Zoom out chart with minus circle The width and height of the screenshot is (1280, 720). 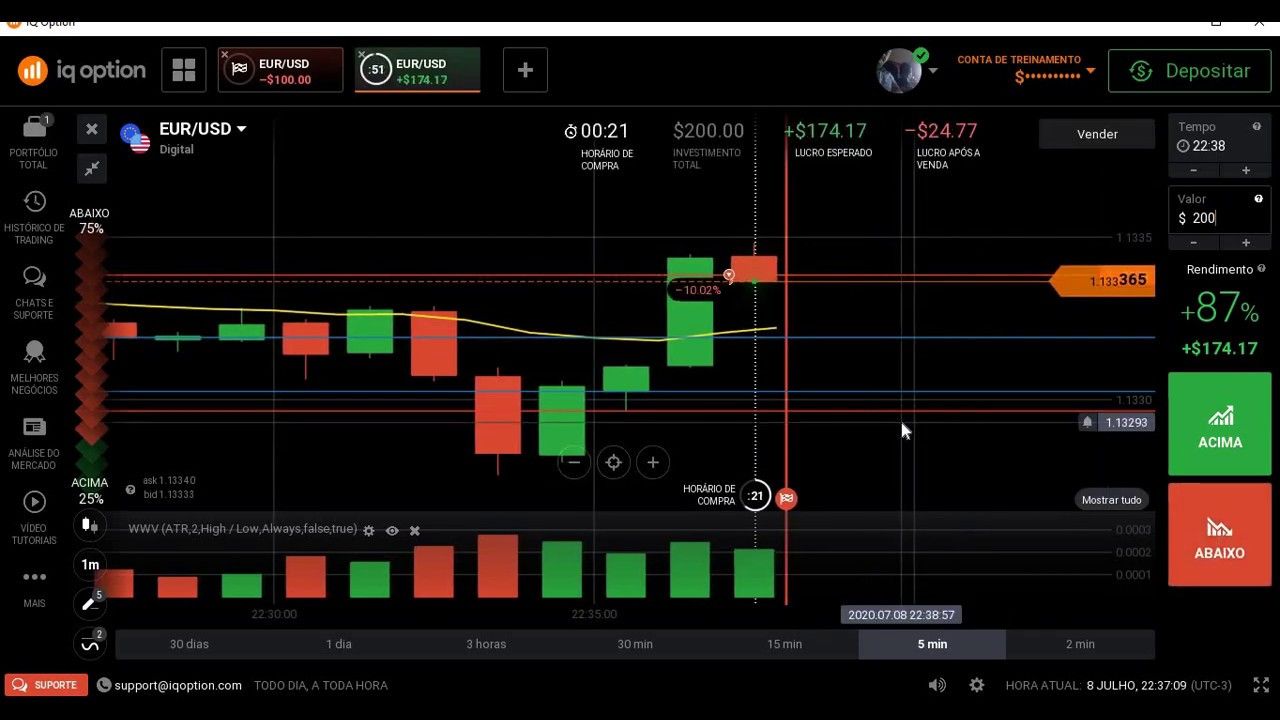[x=574, y=462]
